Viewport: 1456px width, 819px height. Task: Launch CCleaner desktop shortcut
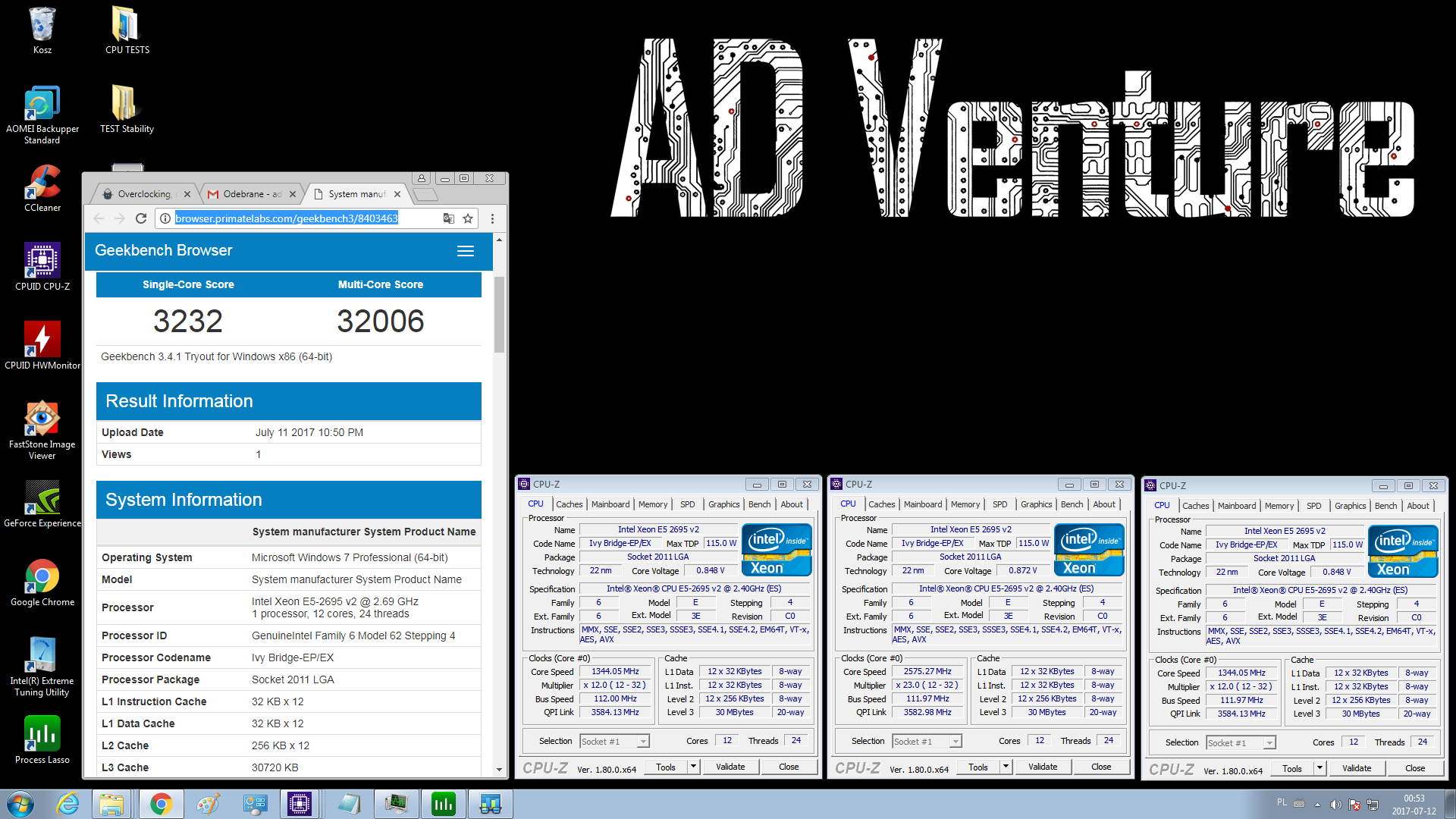(x=42, y=189)
